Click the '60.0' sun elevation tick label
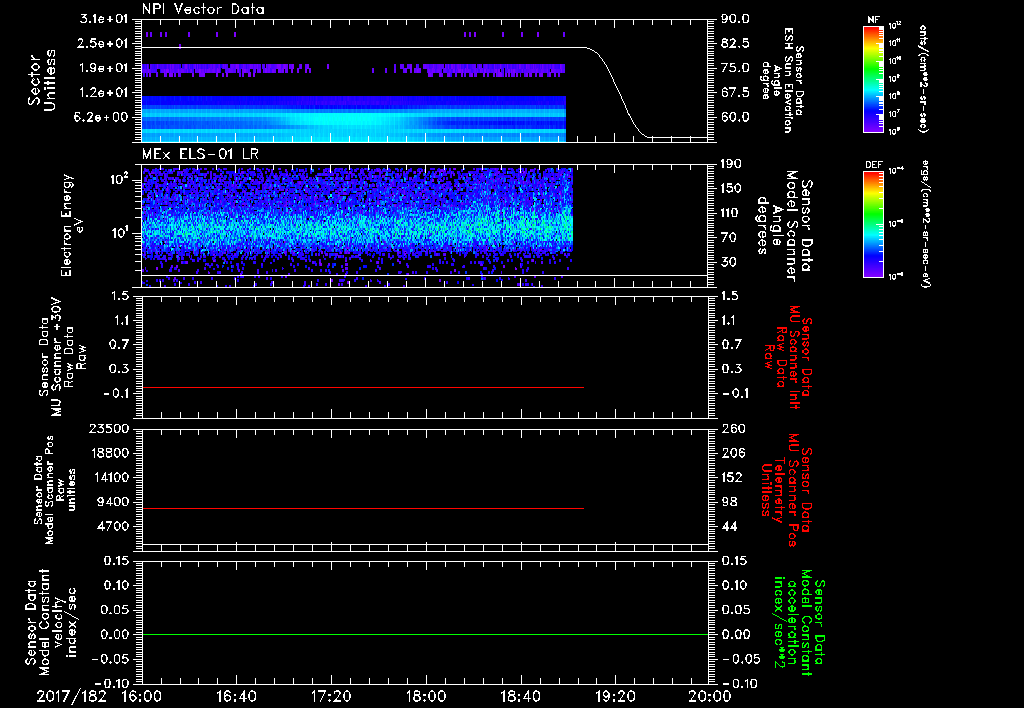This screenshot has width=1024, height=708. click(x=735, y=118)
